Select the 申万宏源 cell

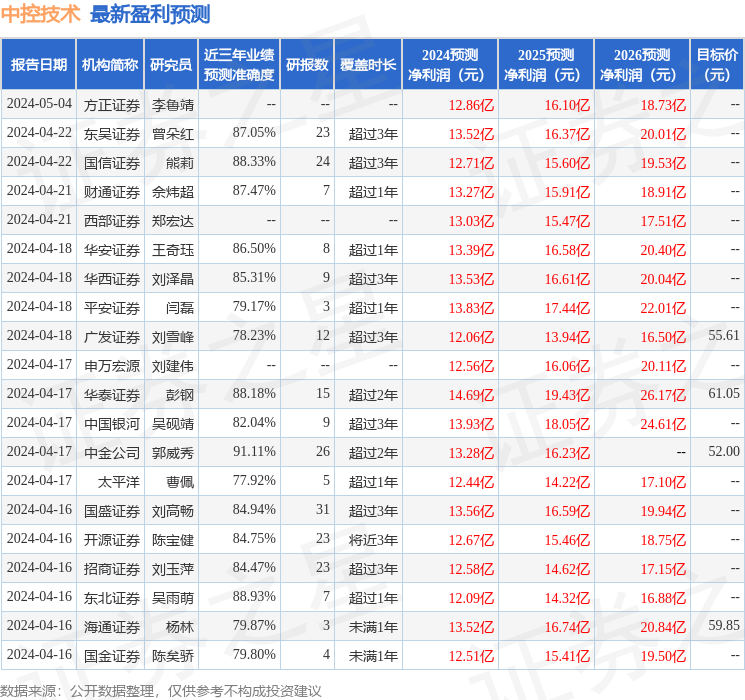click(x=112, y=366)
